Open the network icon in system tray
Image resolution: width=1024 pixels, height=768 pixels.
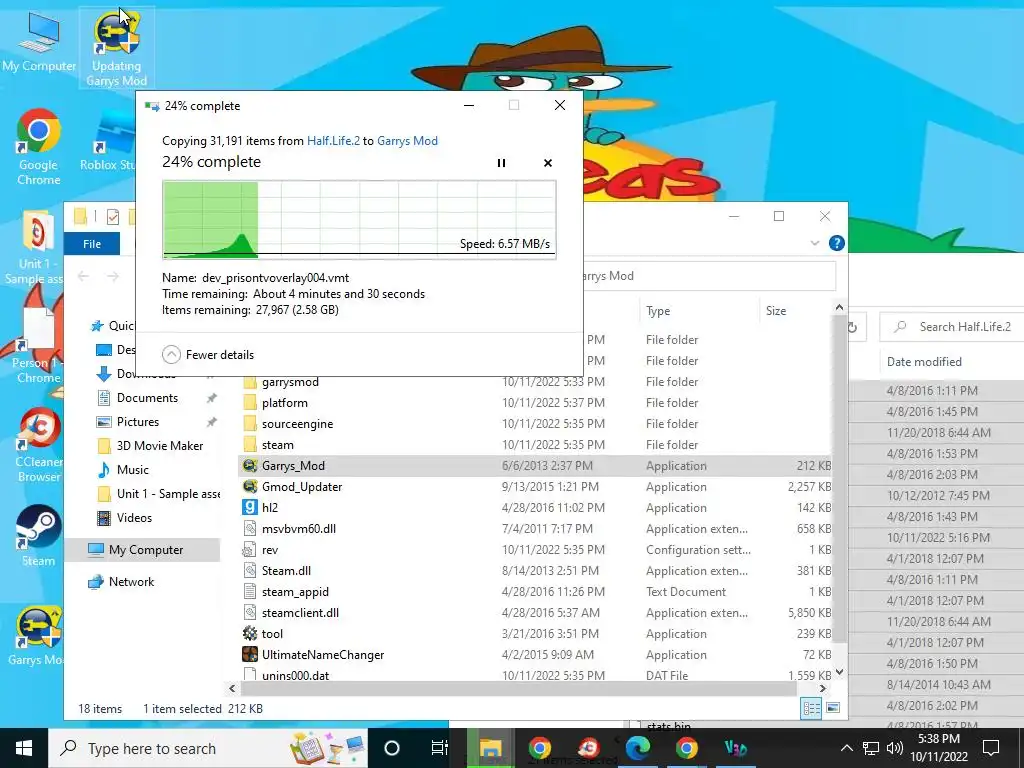871,748
